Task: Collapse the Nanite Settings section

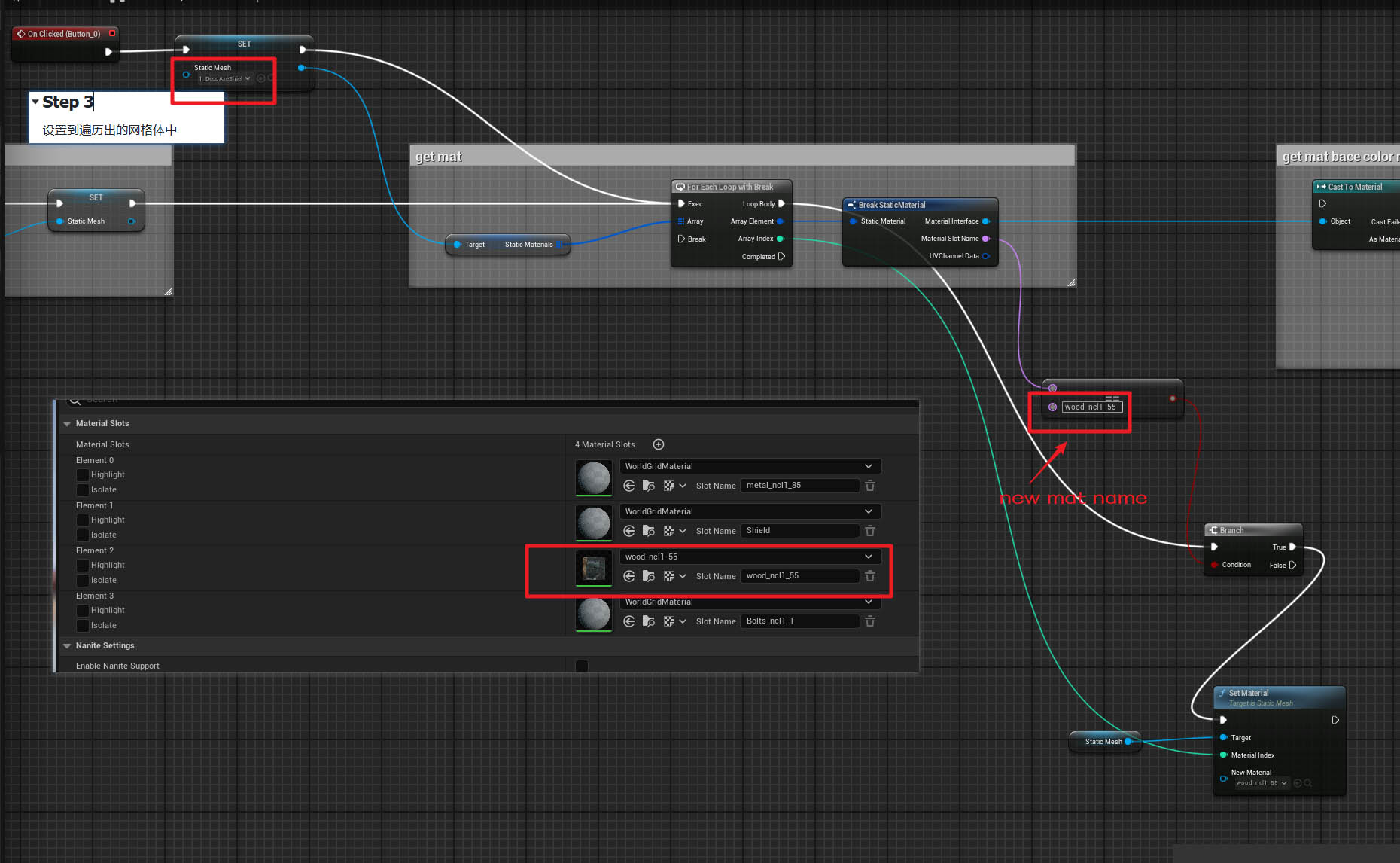Action: pos(67,645)
